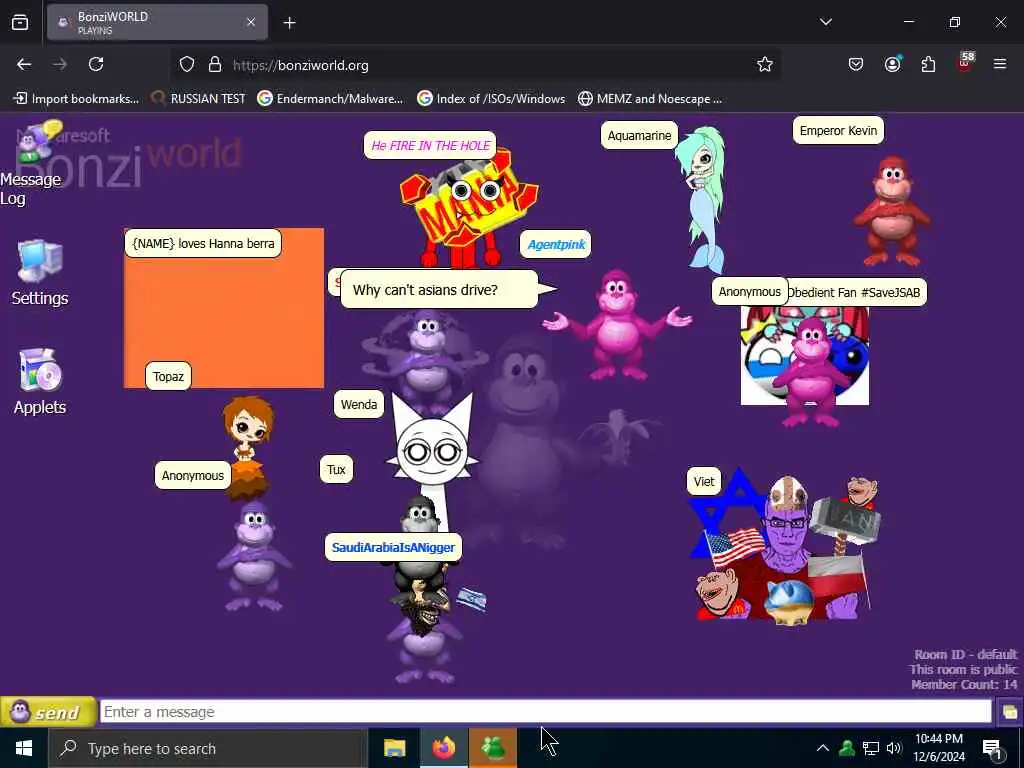Open the notification center icon
This screenshot has height=768, width=1024.
tap(993, 748)
